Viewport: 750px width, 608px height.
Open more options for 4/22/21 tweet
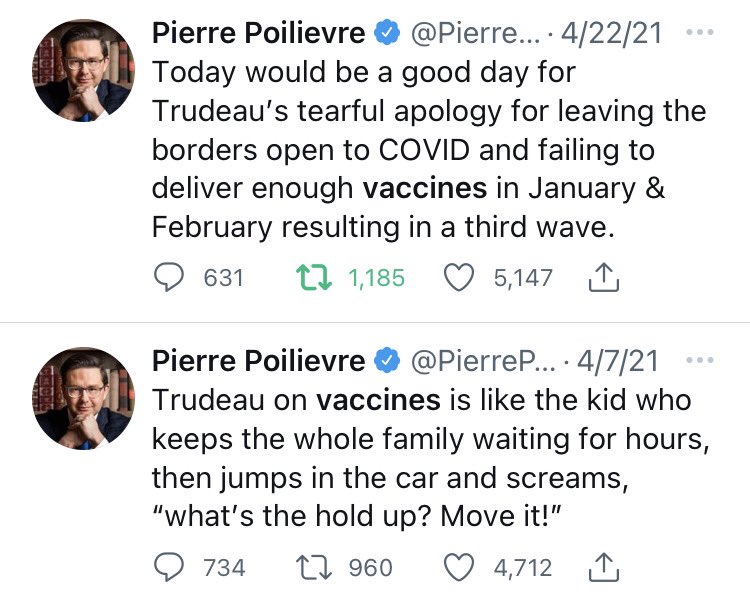coord(701,32)
